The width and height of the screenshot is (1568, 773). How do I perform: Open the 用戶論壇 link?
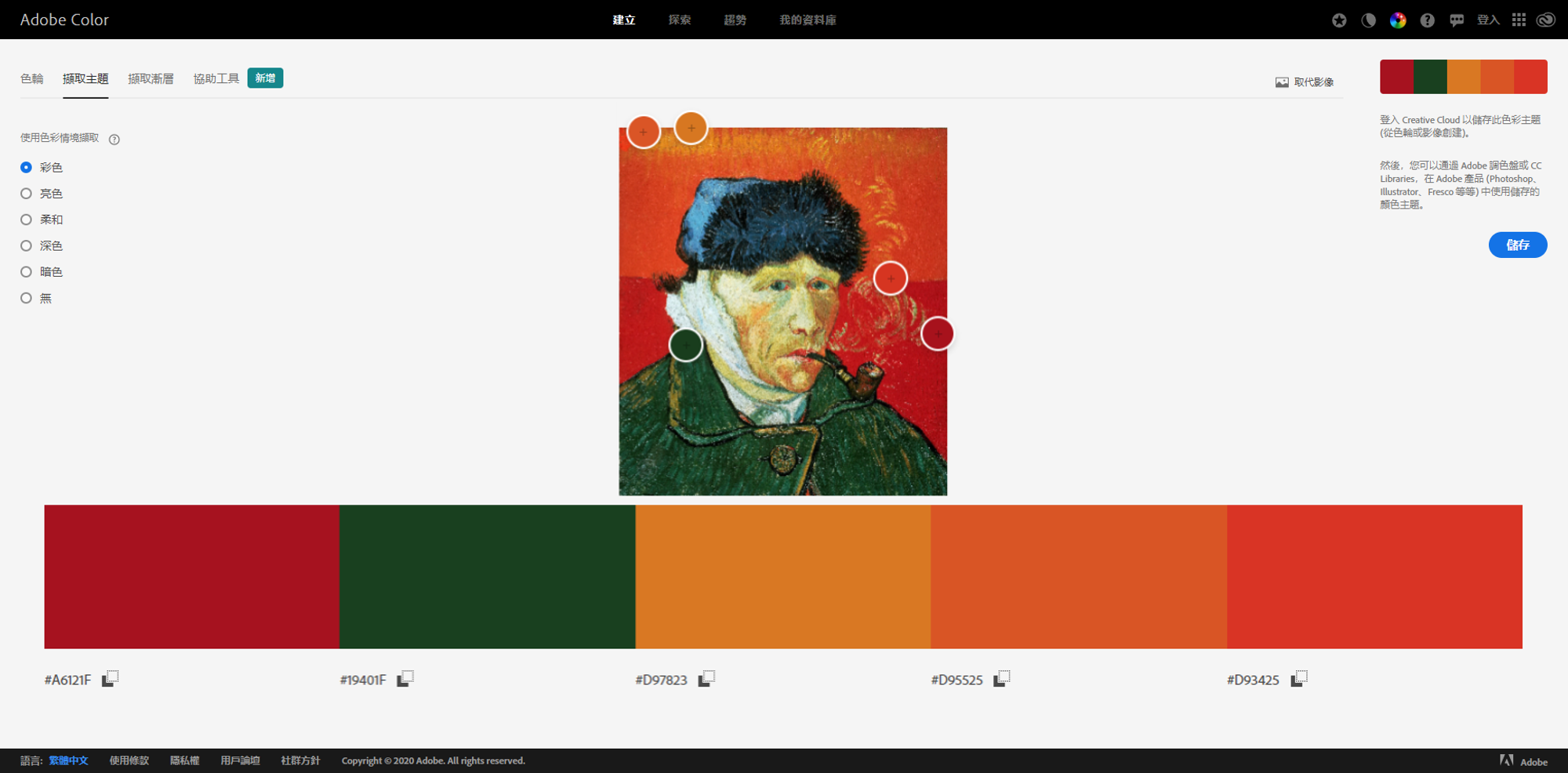tap(240, 760)
